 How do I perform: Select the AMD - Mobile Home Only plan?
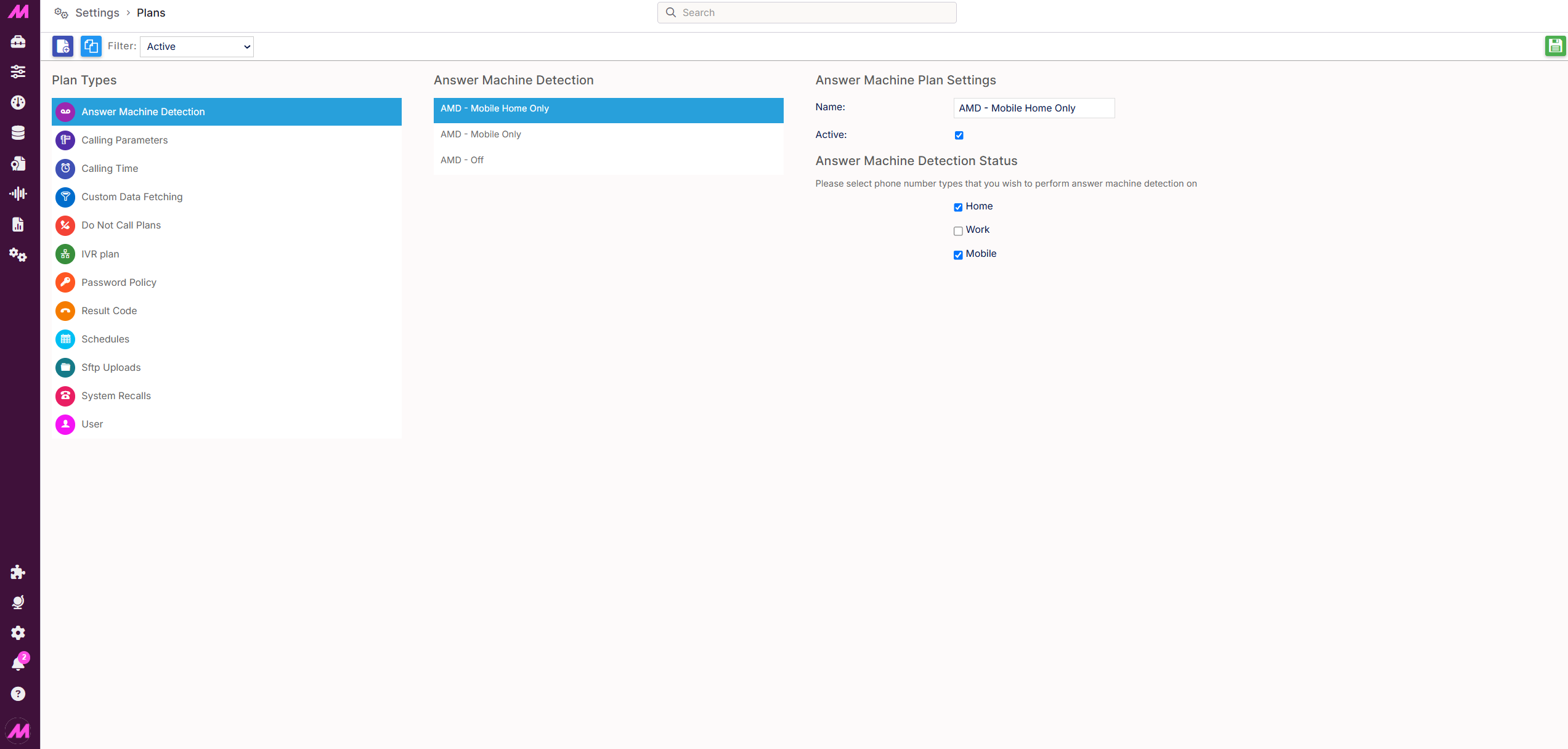(608, 109)
